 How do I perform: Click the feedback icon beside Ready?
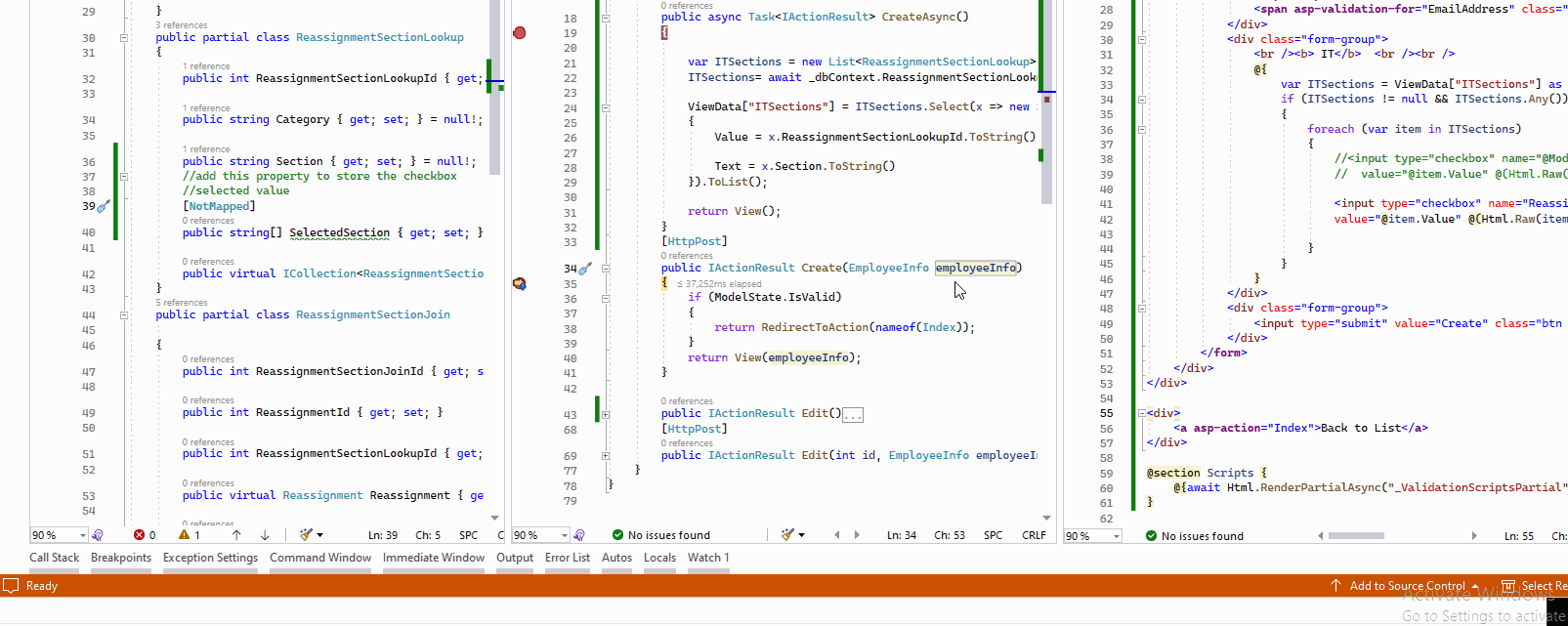coord(12,586)
